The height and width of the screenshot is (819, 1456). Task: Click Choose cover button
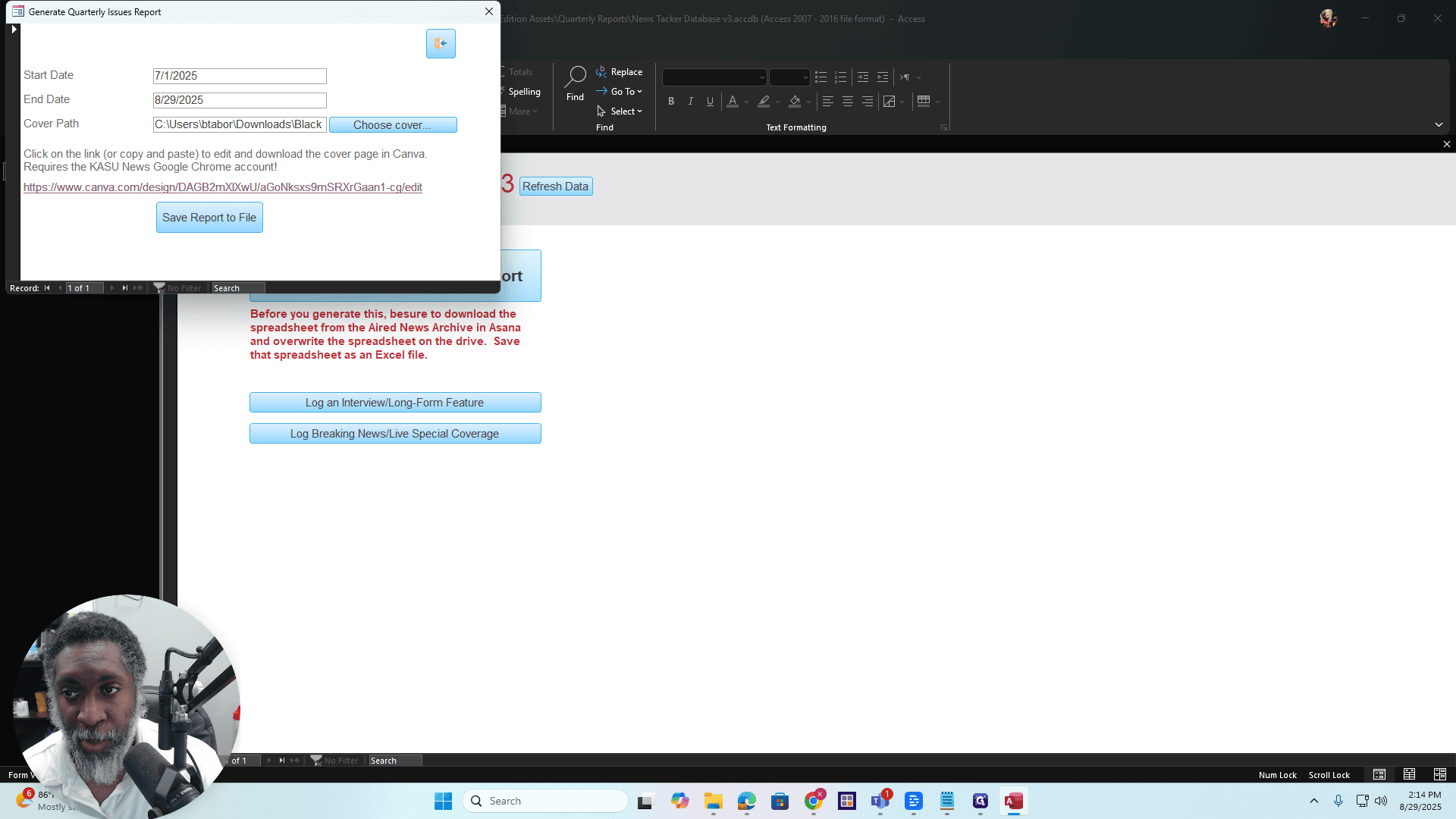point(393,124)
